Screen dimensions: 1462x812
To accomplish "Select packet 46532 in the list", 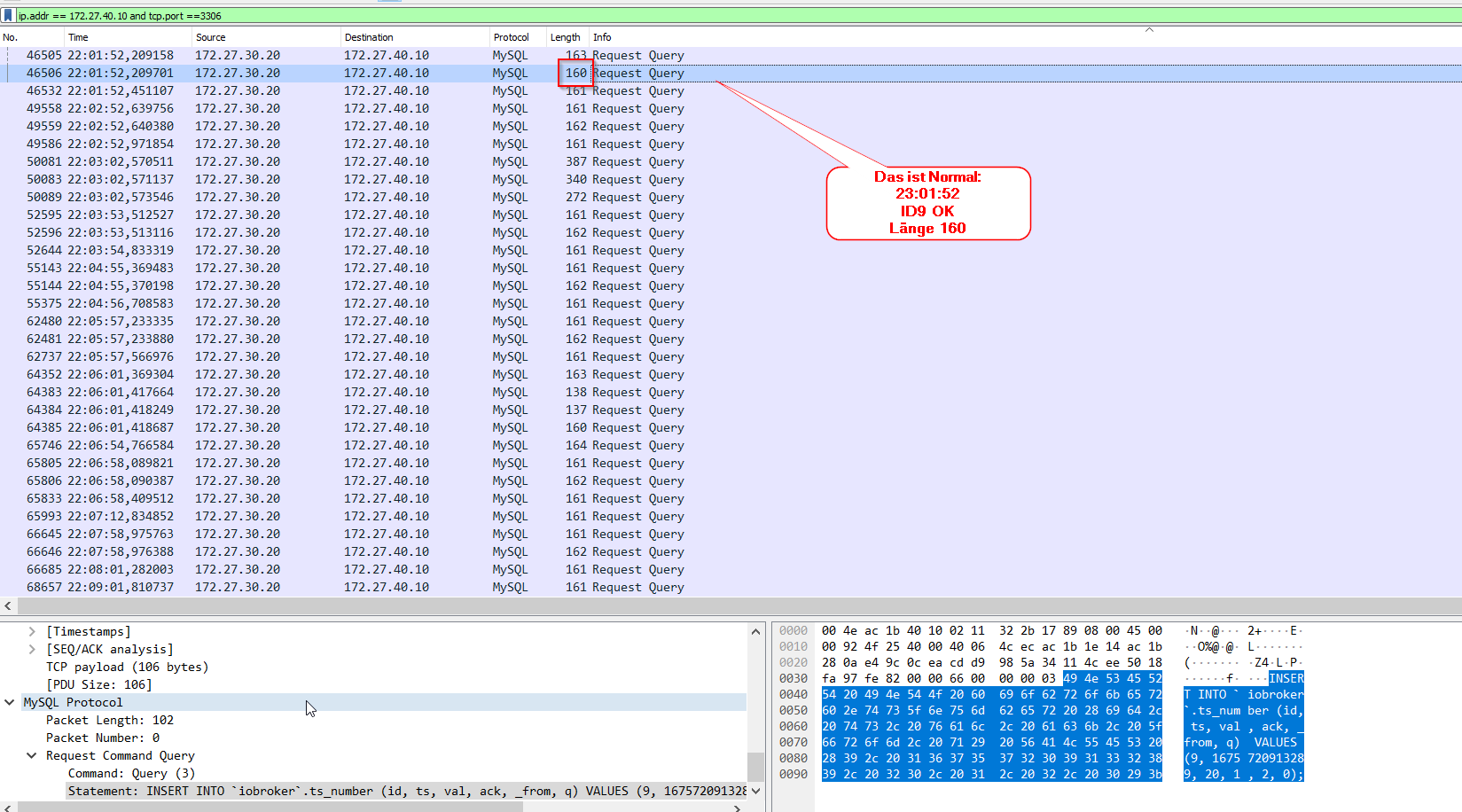I will (x=731, y=90).
